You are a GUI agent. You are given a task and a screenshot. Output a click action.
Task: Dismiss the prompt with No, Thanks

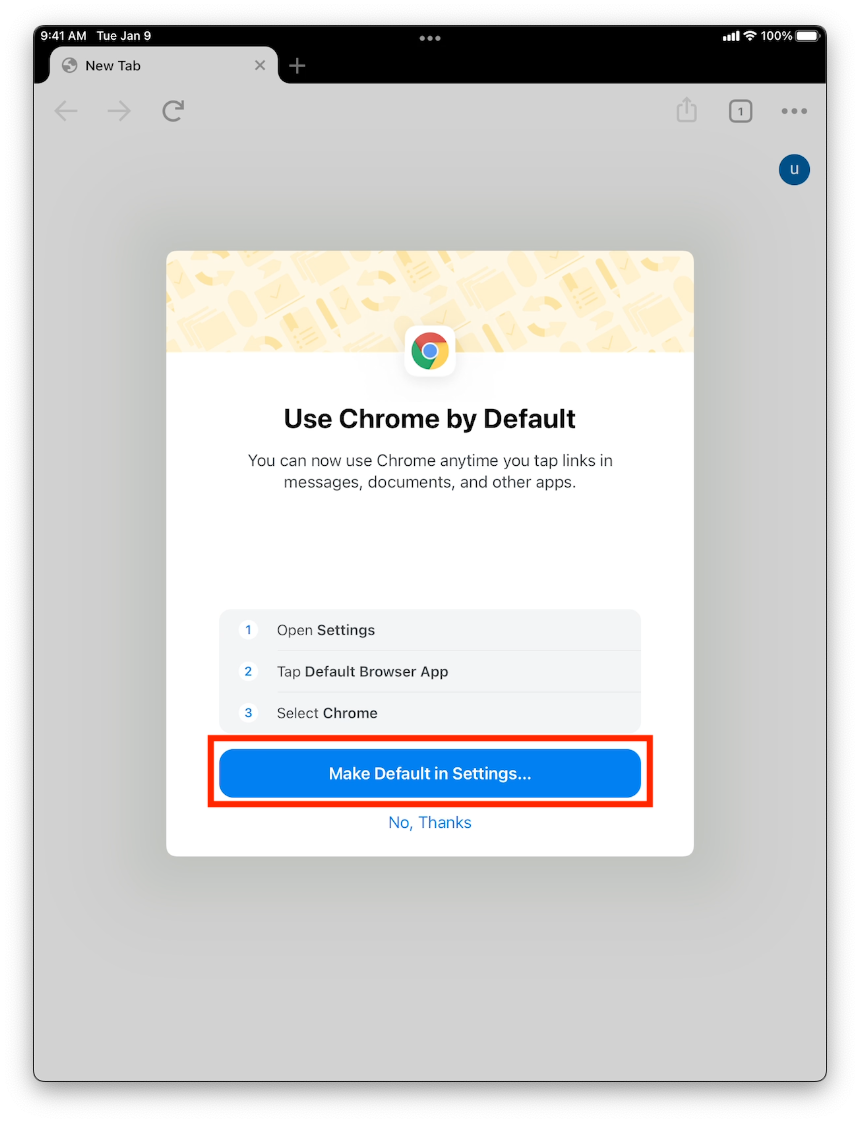[430, 822]
